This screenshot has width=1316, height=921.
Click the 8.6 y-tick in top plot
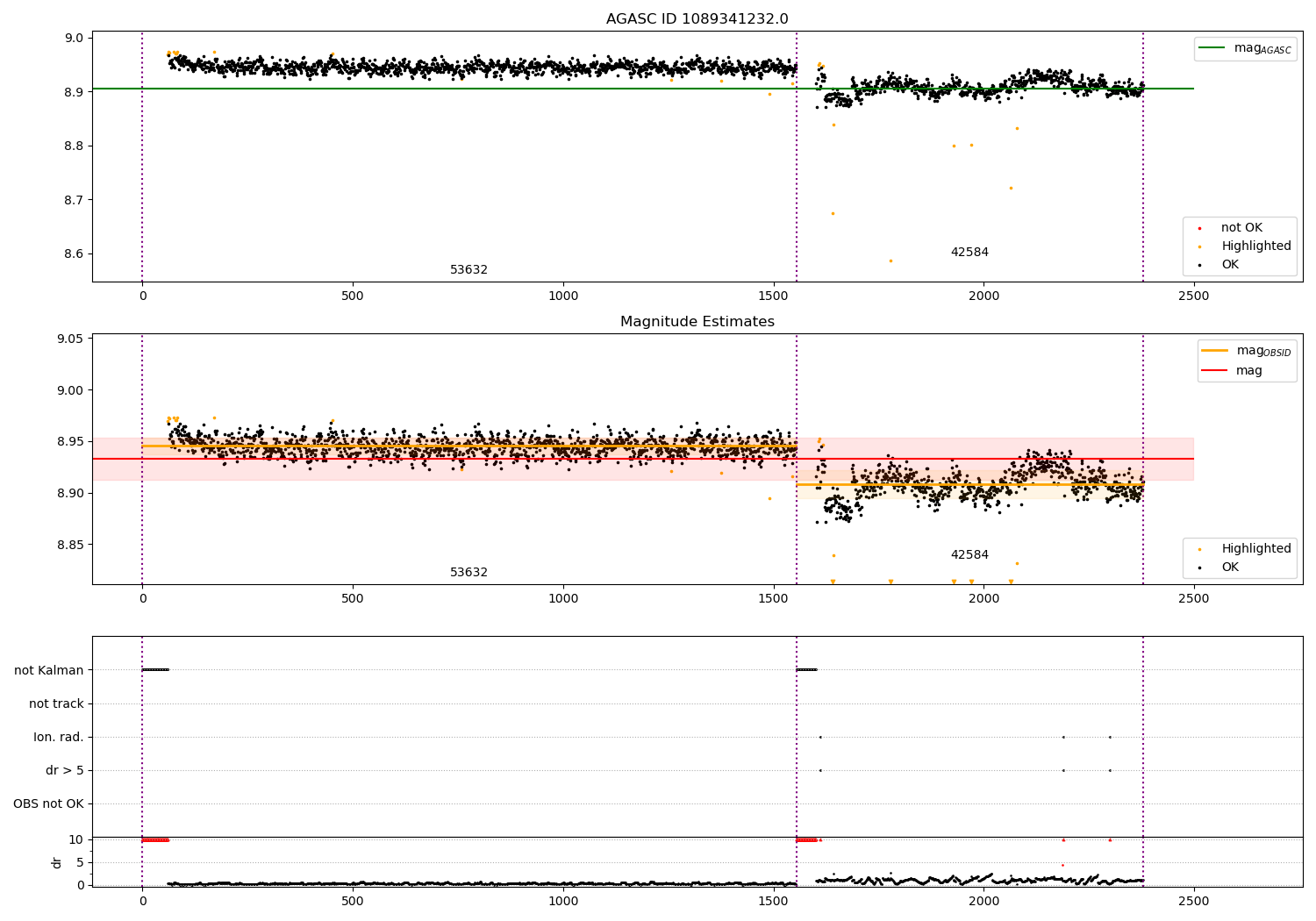pos(74,254)
